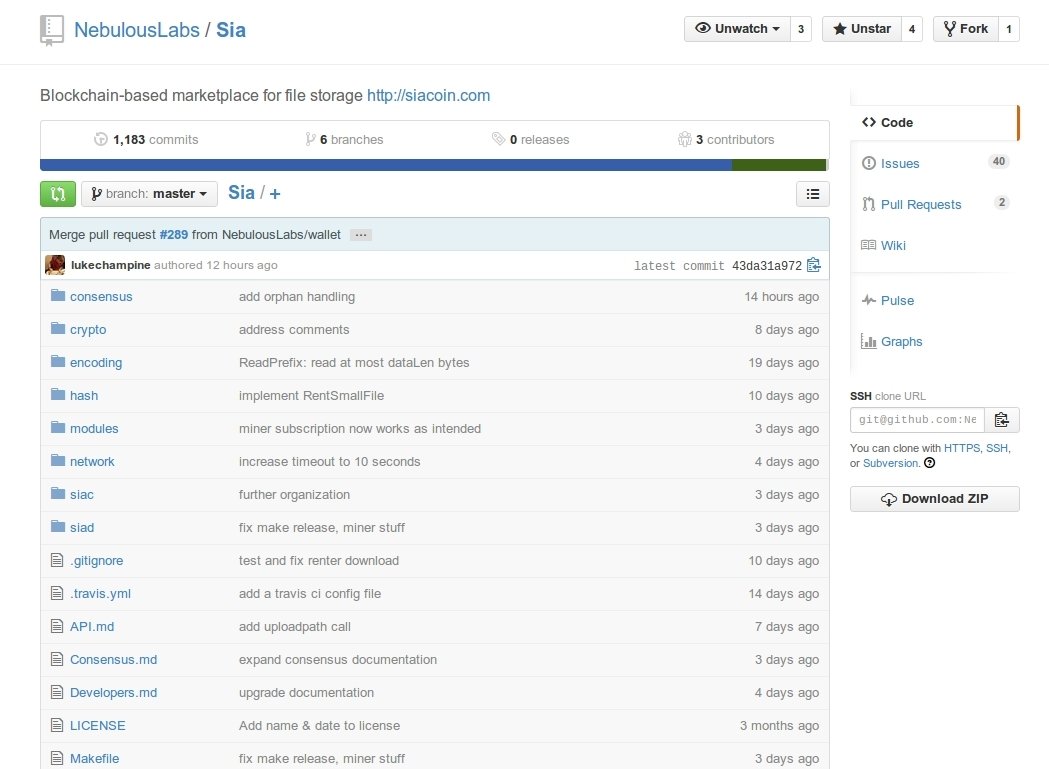Click the modules folder icon
The width and height of the screenshot is (1049, 769).
tap(58, 428)
